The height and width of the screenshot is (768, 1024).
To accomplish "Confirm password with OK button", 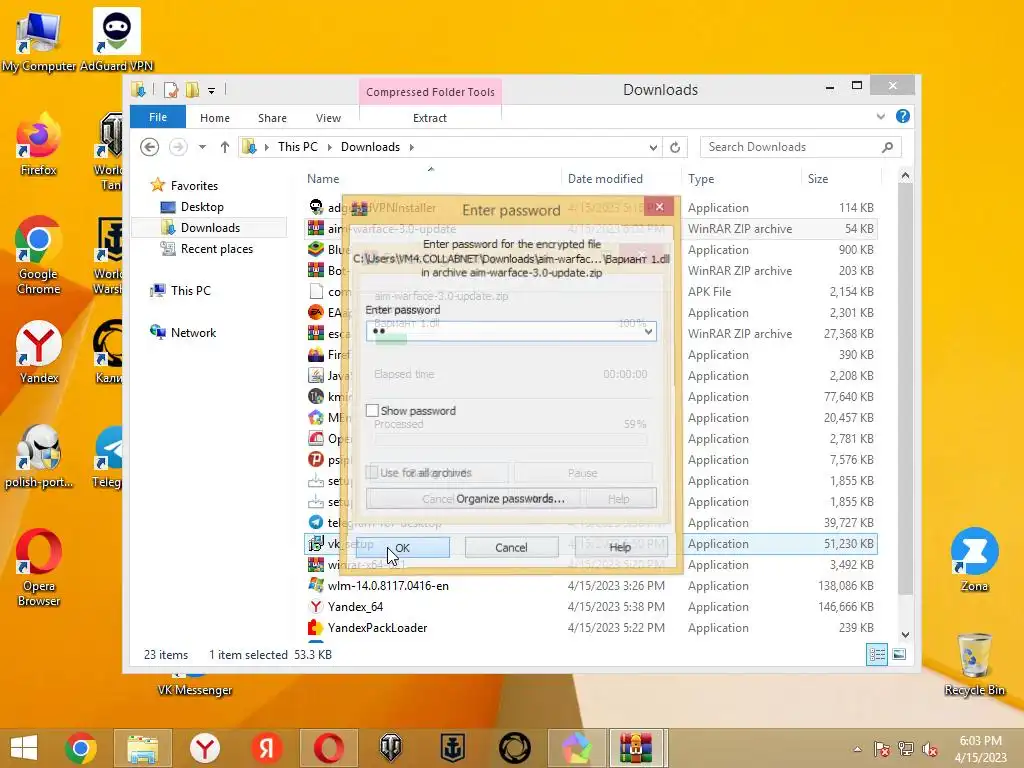I will pyautogui.click(x=402, y=547).
